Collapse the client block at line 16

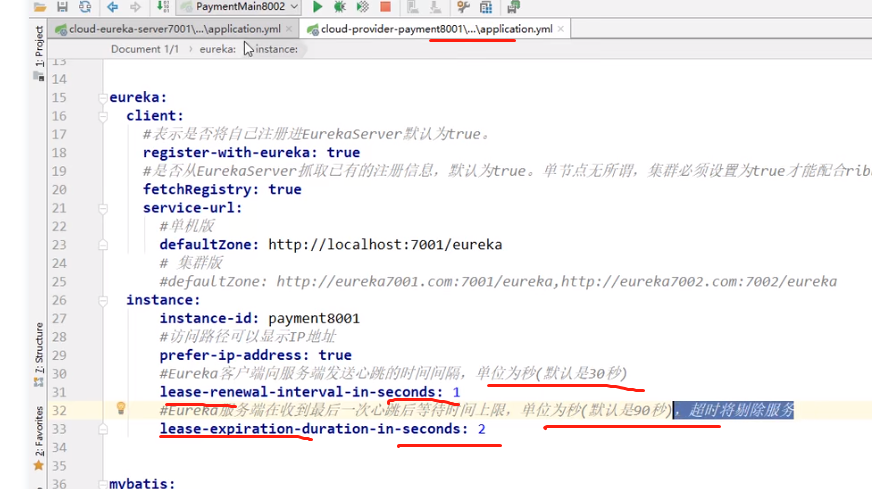(103, 116)
